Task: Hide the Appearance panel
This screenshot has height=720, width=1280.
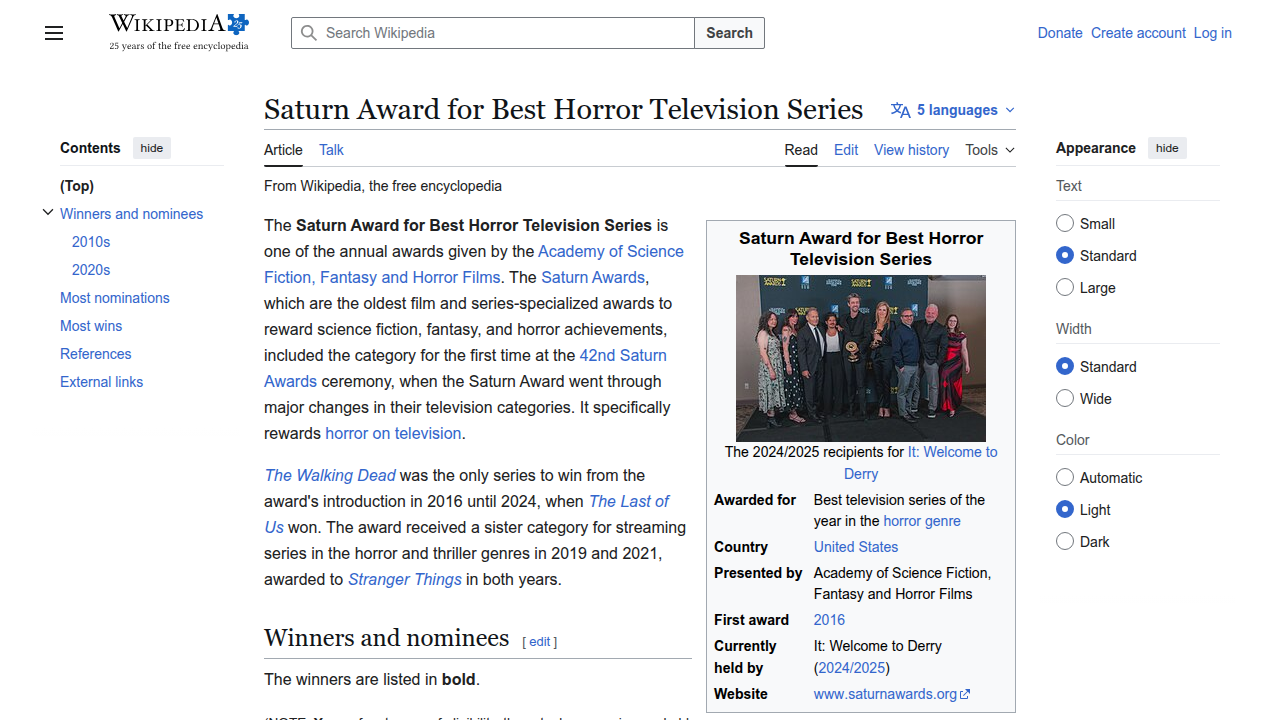Action: [1167, 148]
